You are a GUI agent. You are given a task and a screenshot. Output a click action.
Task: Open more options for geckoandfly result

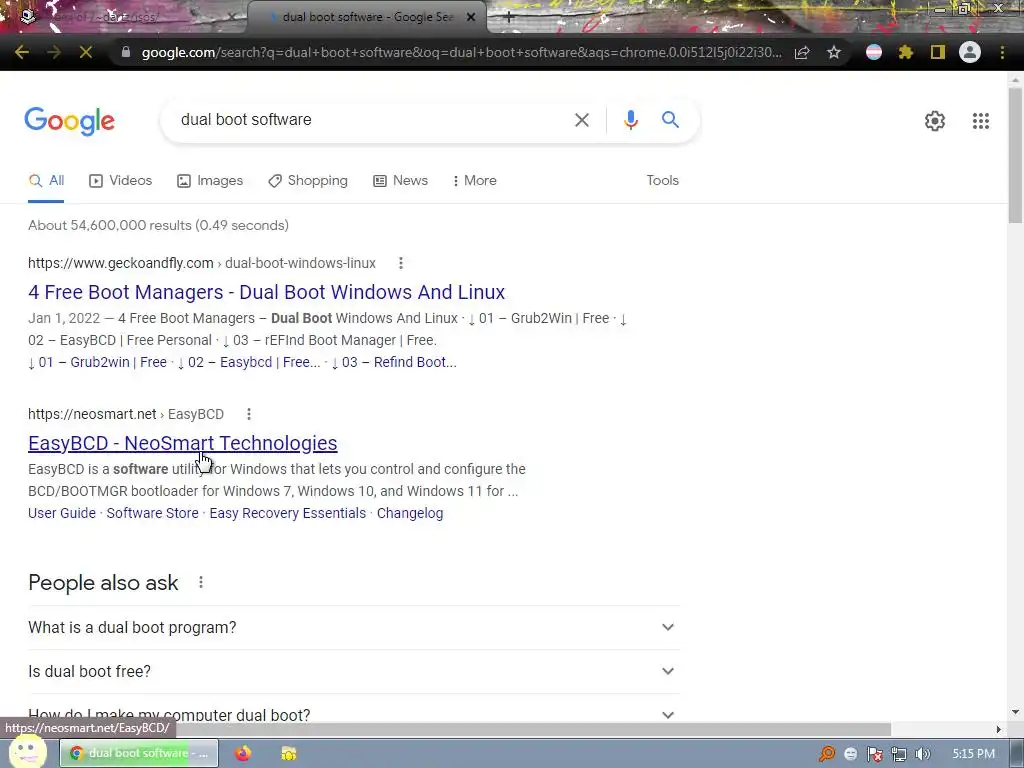click(x=401, y=263)
